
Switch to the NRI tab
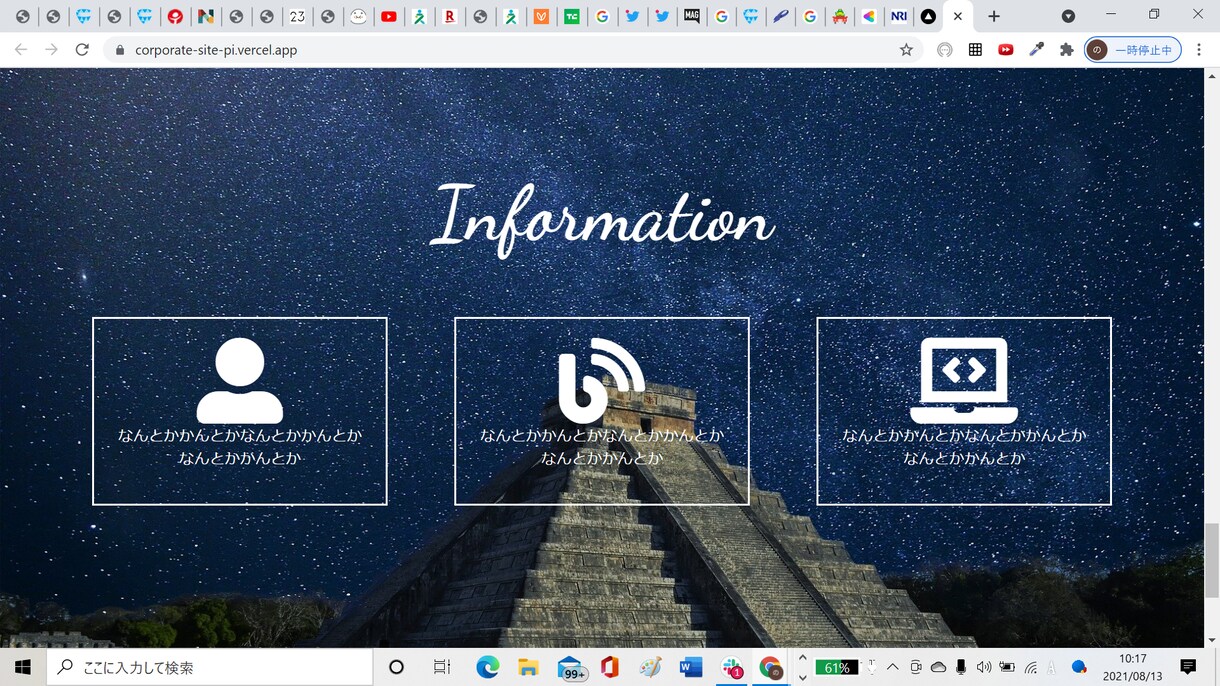coord(899,16)
